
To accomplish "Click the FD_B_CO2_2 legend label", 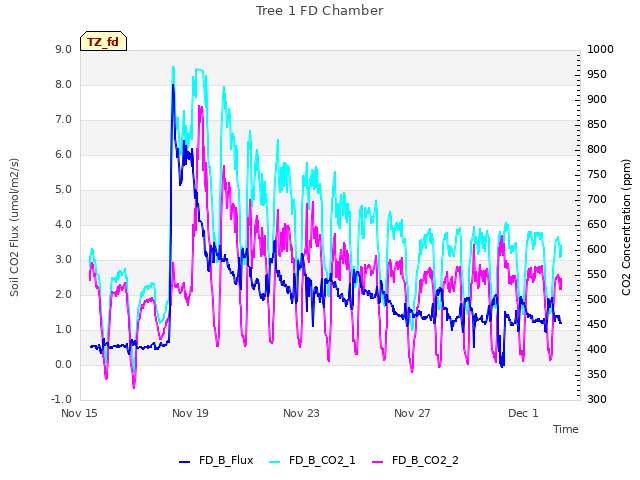I will pyautogui.click(x=425, y=460).
